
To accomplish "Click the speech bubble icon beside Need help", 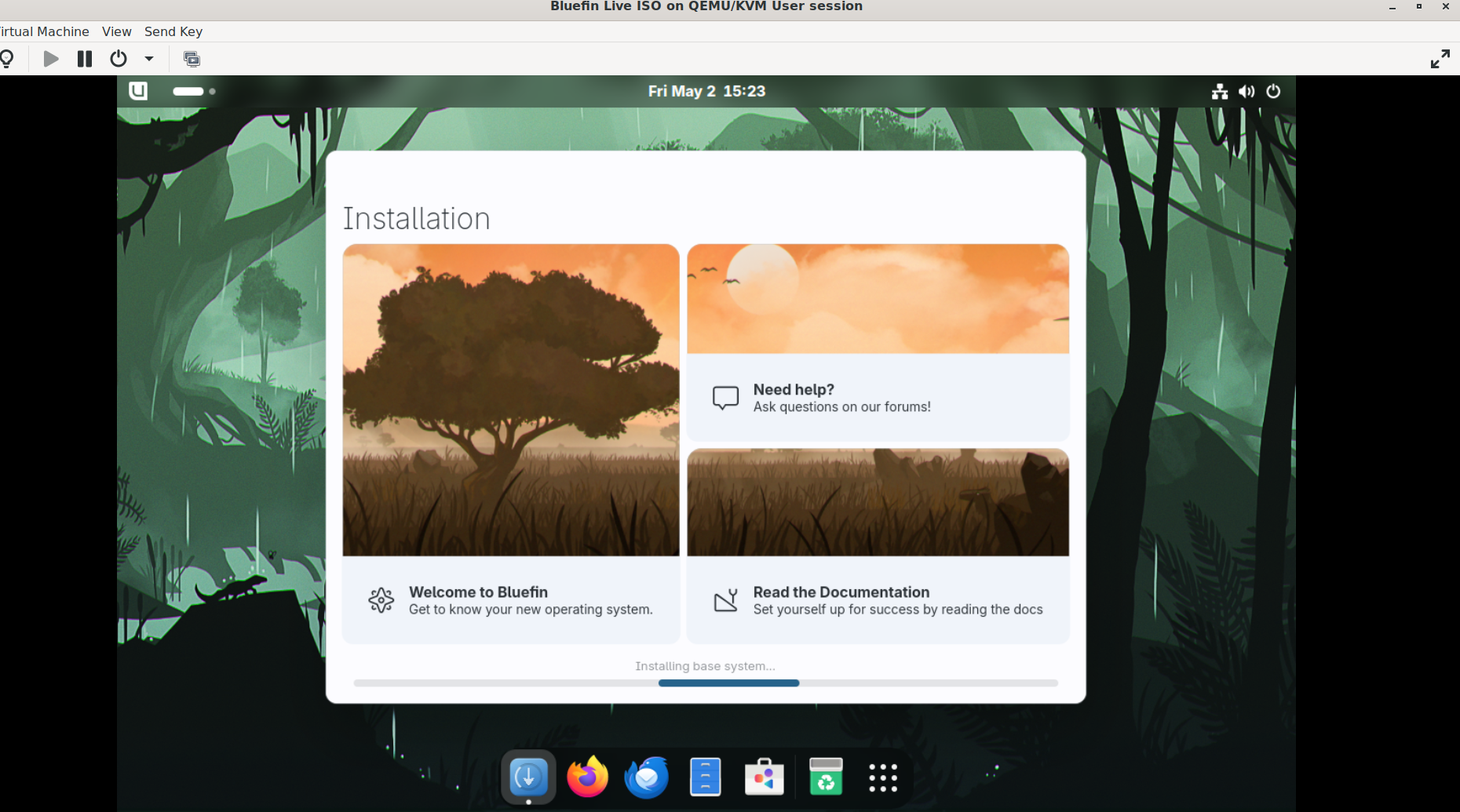I will pos(725,398).
